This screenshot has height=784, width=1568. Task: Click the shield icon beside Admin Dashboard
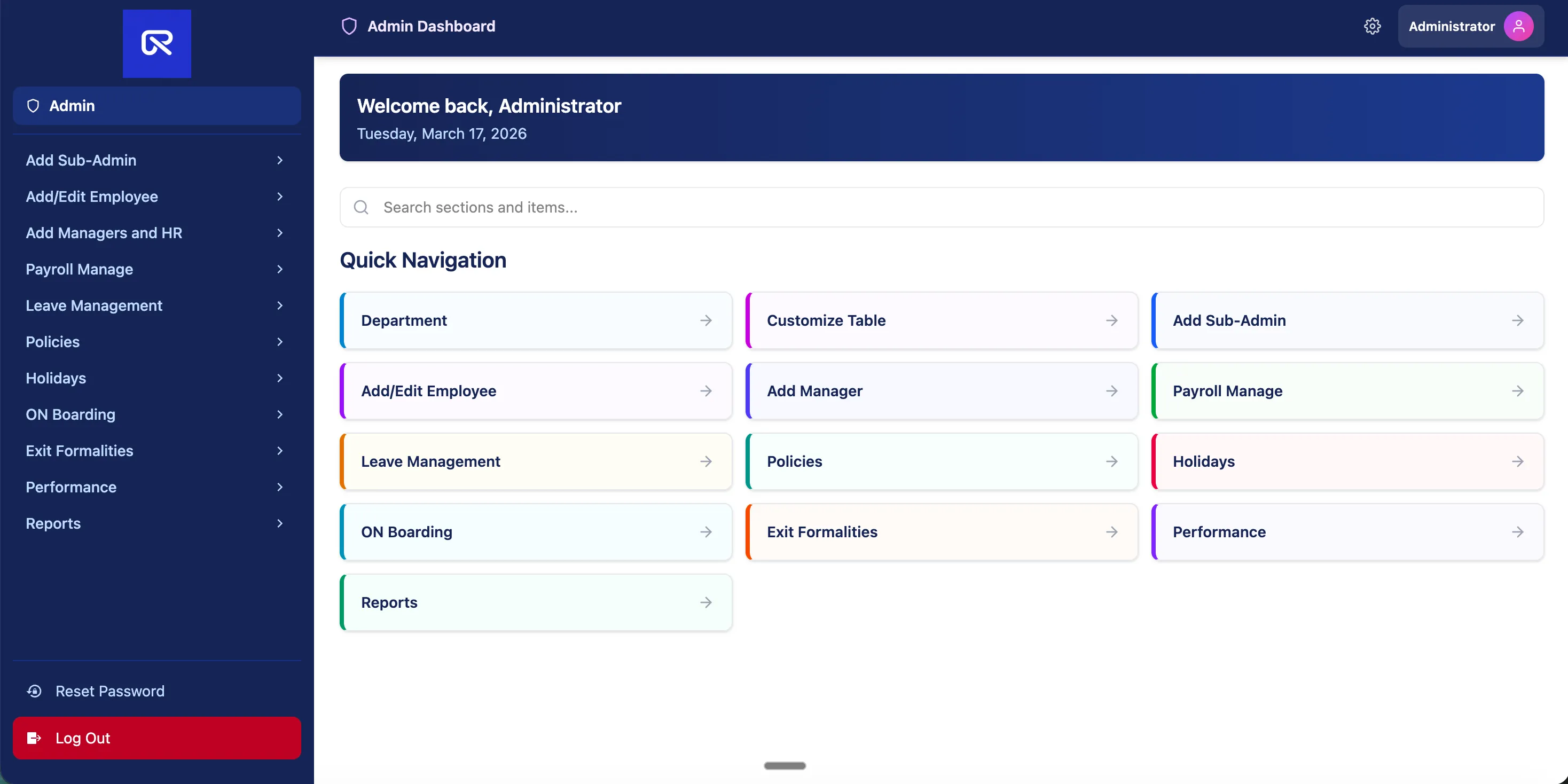[349, 26]
